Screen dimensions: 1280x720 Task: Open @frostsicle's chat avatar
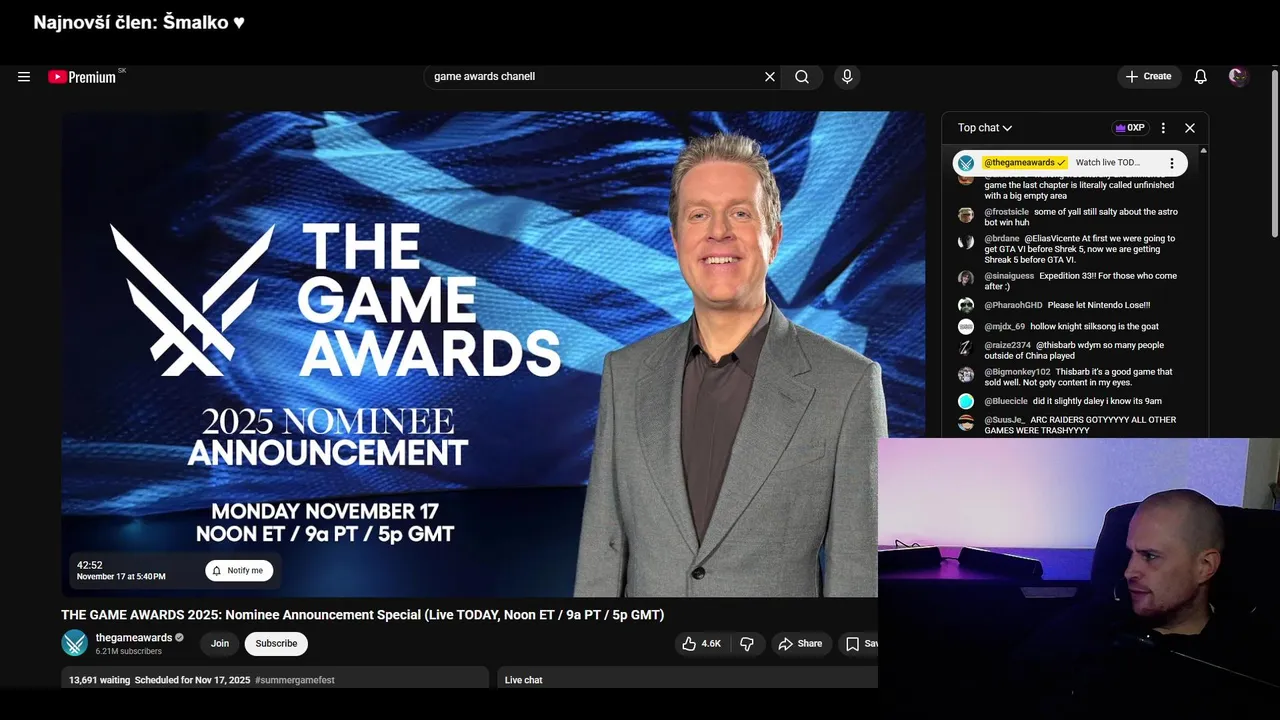tap(966, 215)
